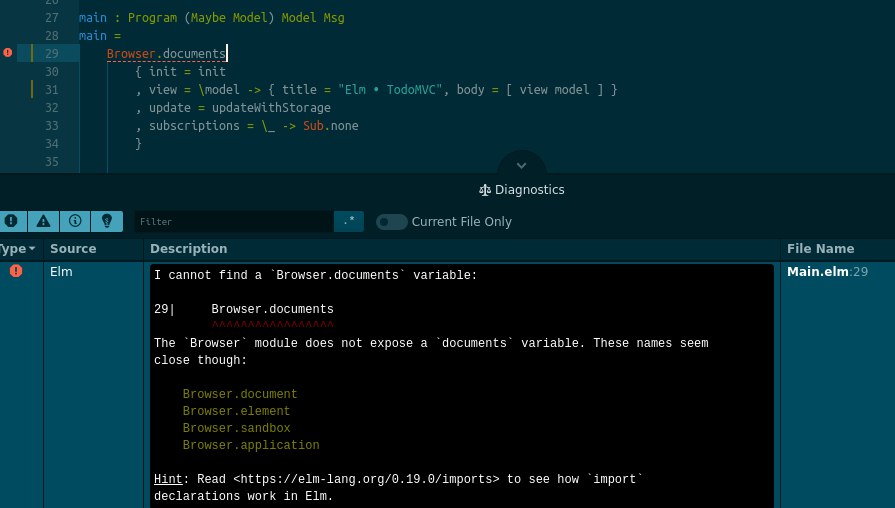Sort by File Name column header
The height and width of the screenshot is (508, 895).
pos(820,249)
